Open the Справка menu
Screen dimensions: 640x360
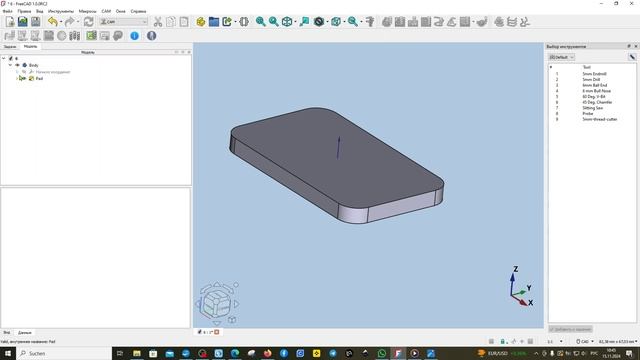tap(138, 11)
